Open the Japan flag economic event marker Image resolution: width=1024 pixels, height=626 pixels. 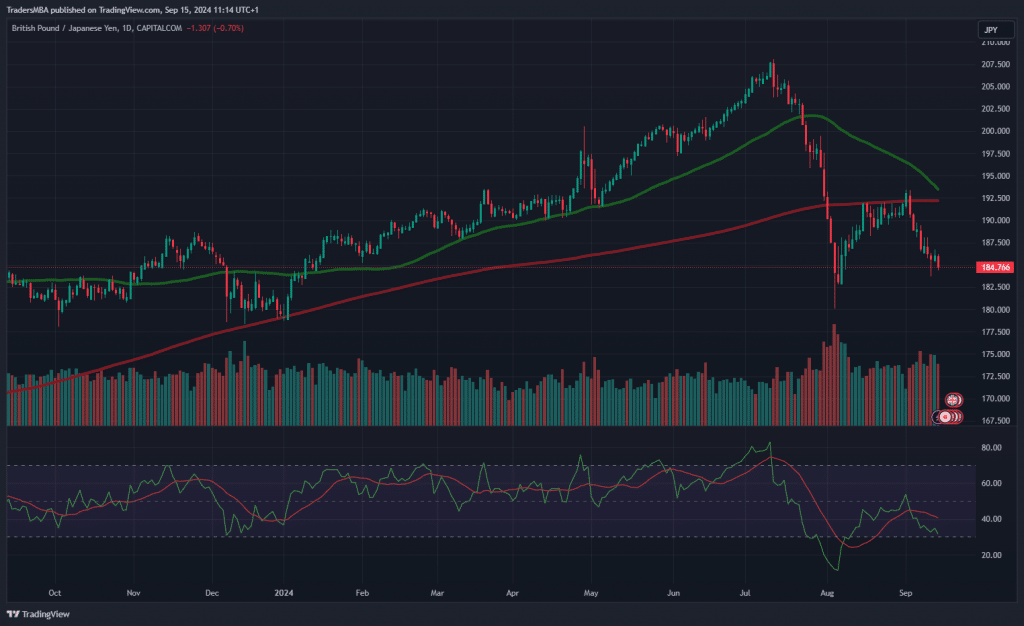[x=945, y=416]
